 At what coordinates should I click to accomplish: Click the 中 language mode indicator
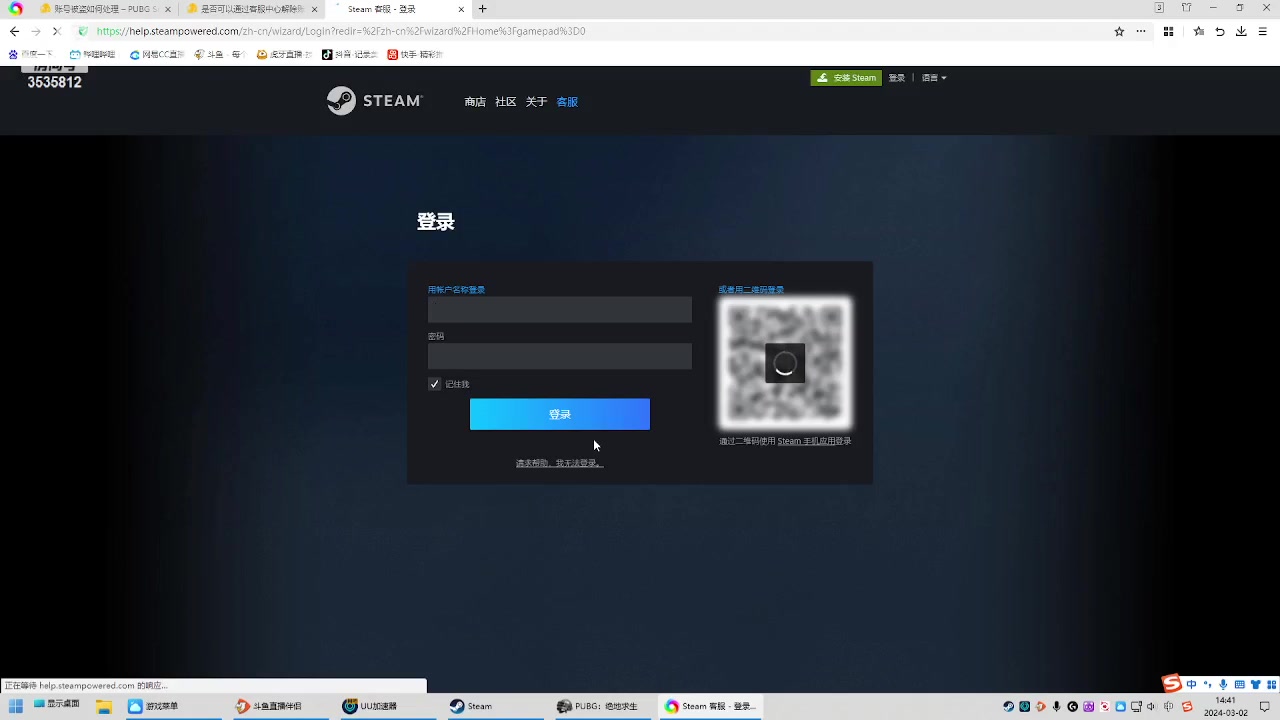[1192, 684]
